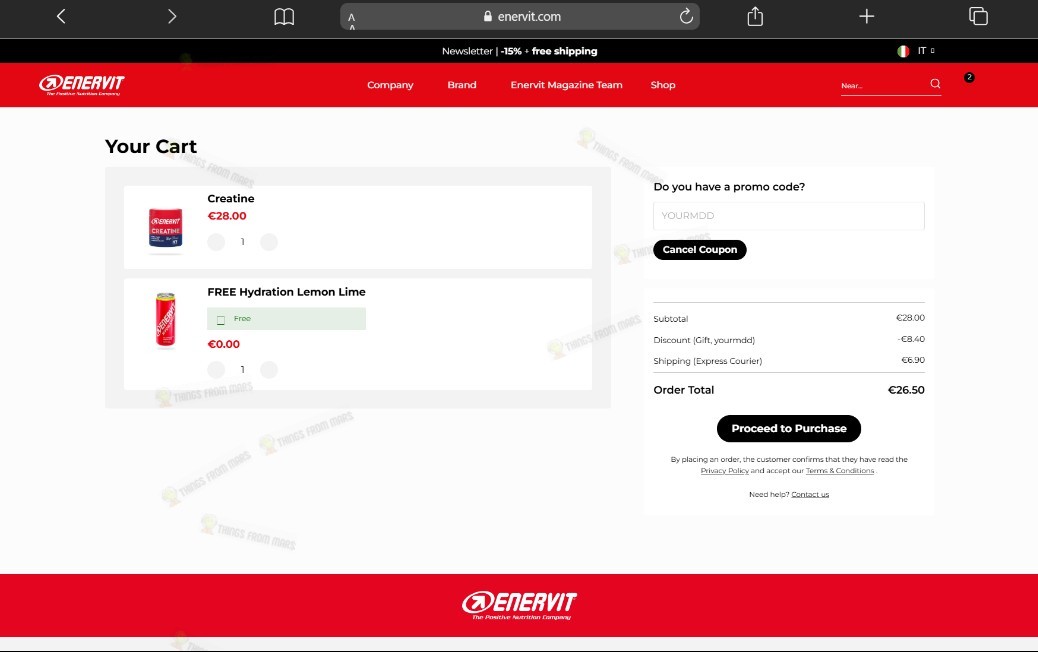Increase Creatine quantity
1038x652 pixels.
tap(269, 242)
